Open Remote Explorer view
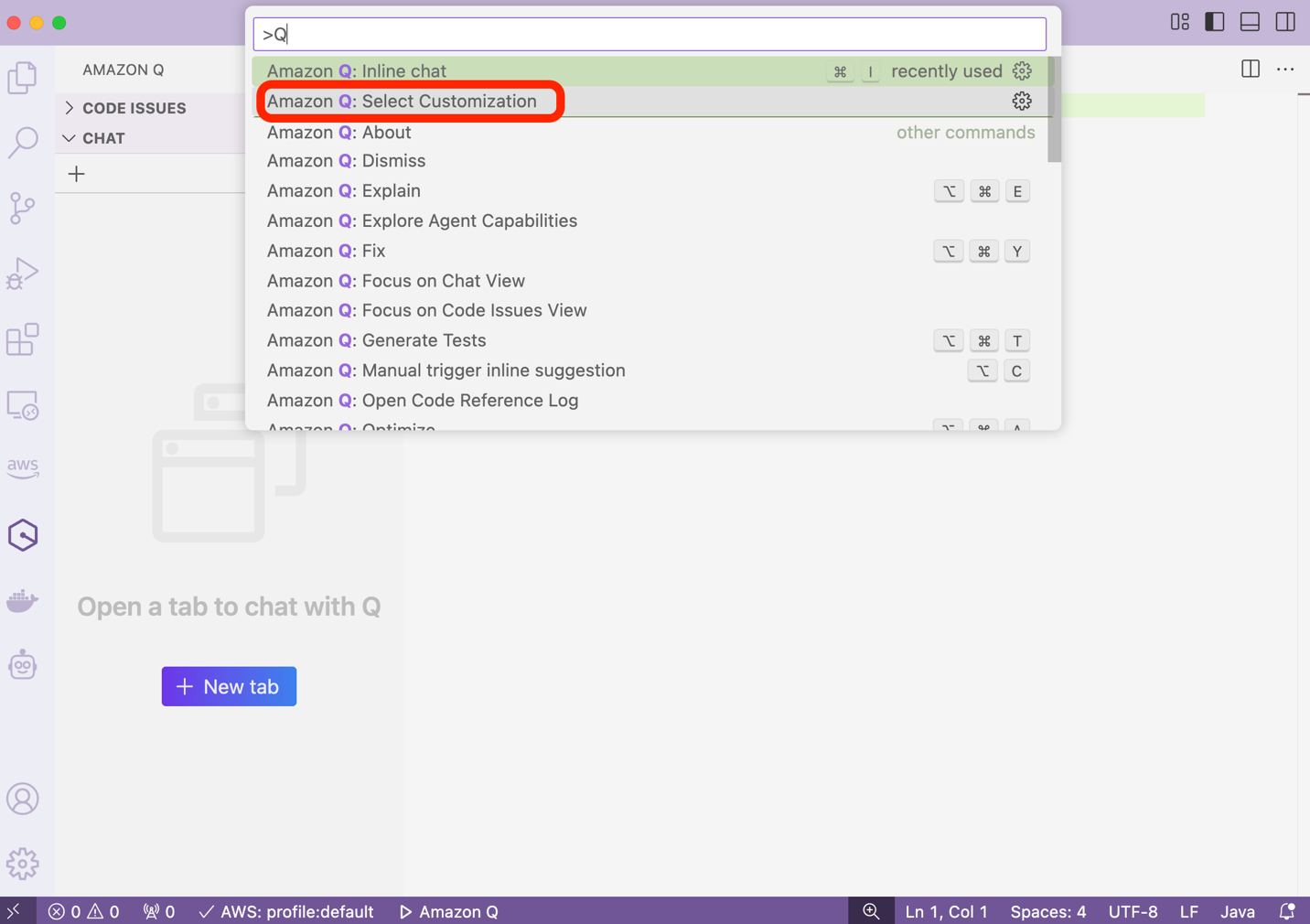 (x=23, y=405)
